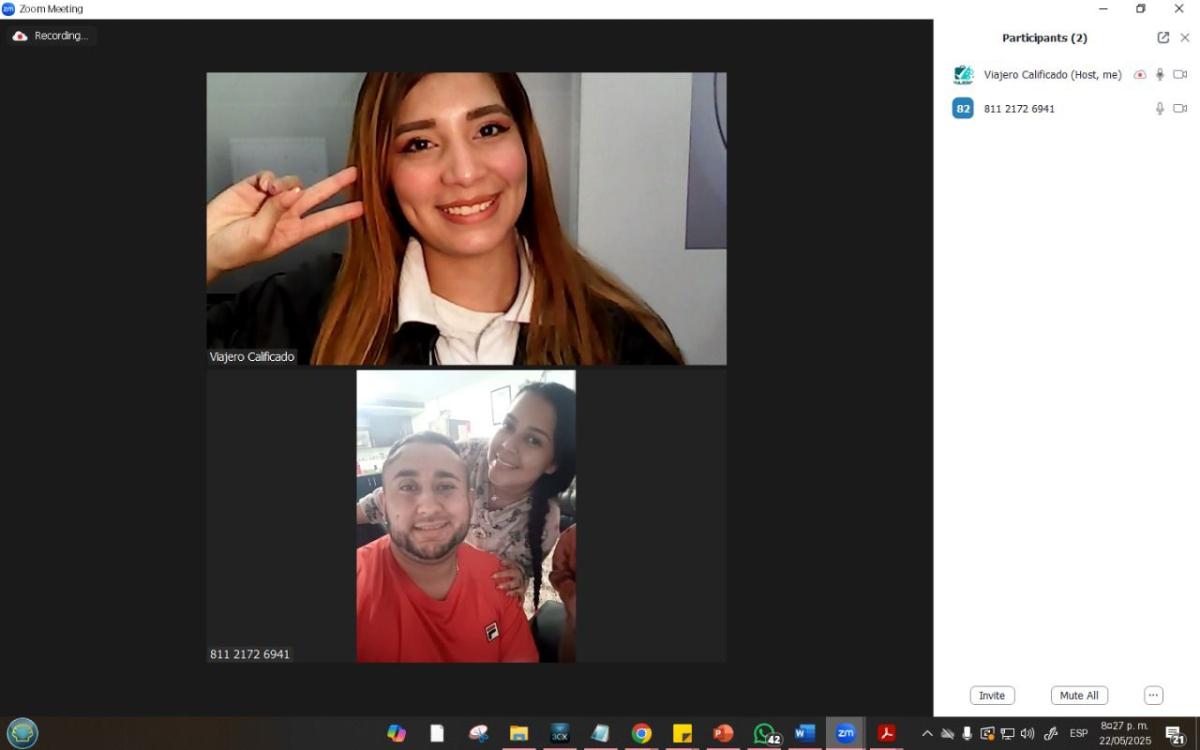Select the Viajero Calificado video tile
The image size is (1200, 750).
pos(466,218)
